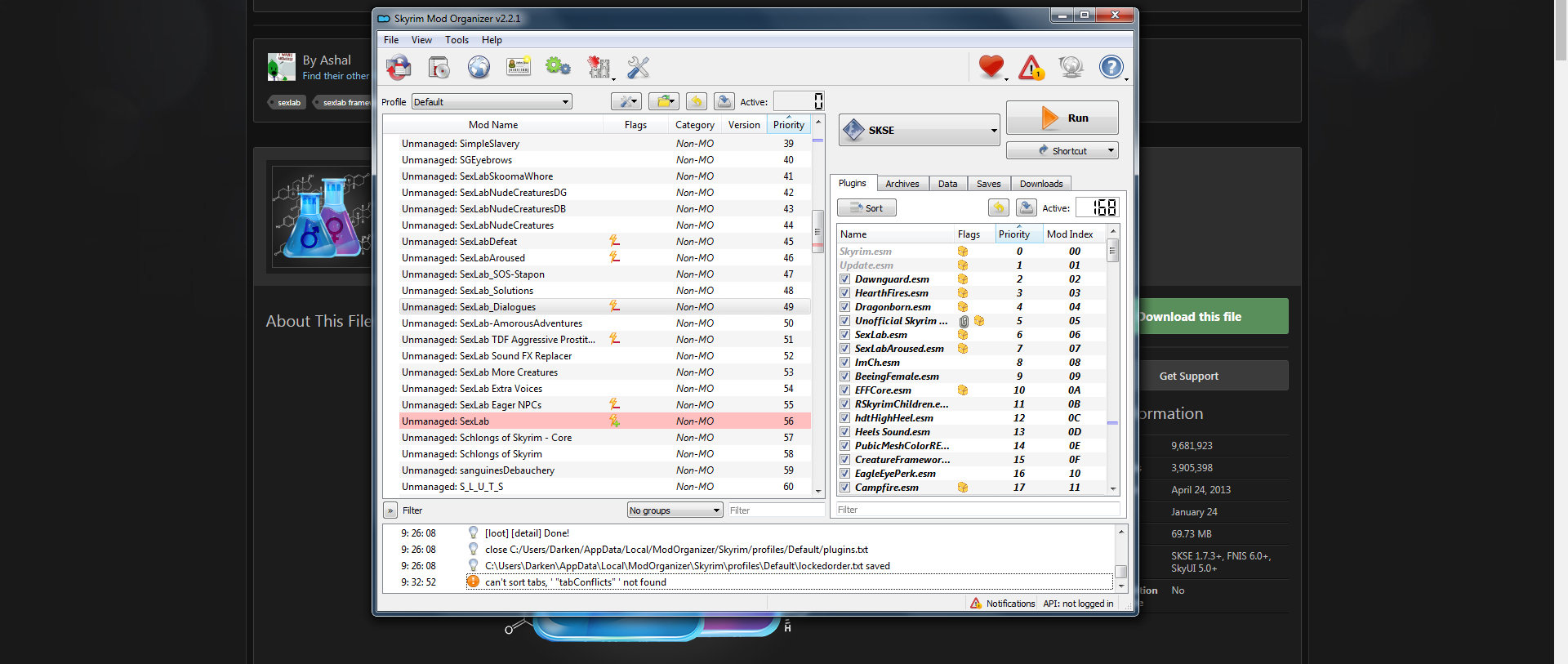Click the error icon on can't sort tabs log
The image size is (1568, 664).
473,582
